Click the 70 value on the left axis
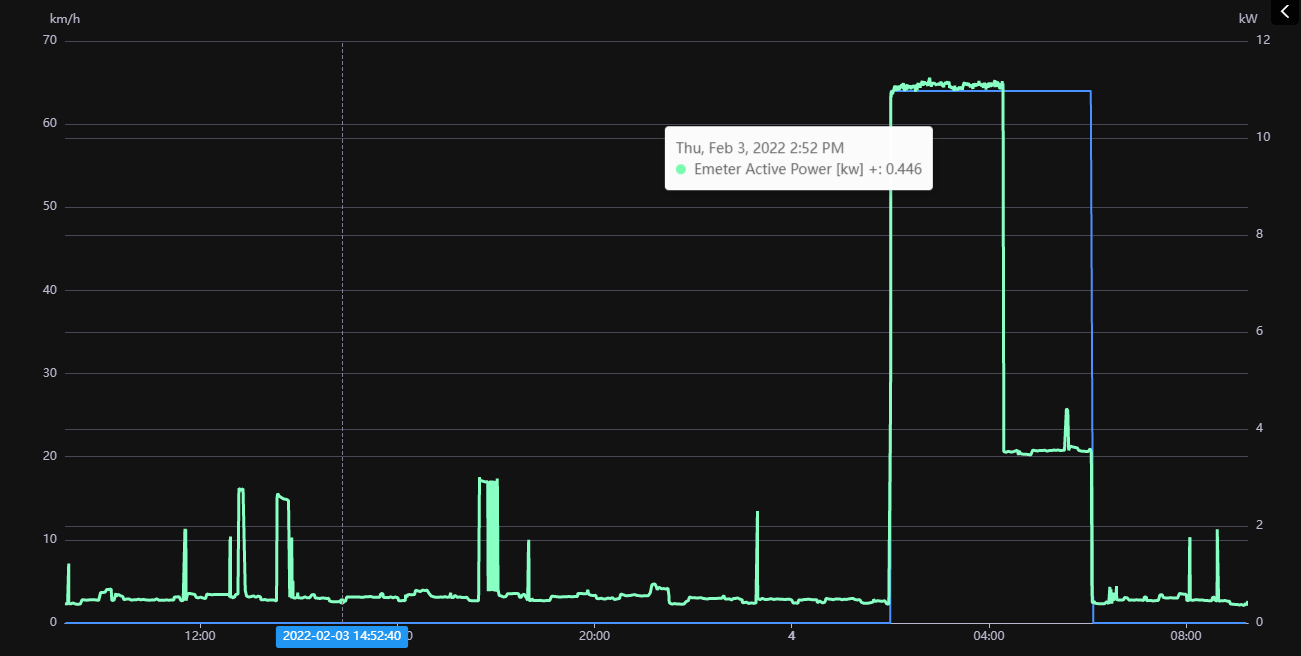This screenshot has width=1301, height=656. tap(50, 40)
